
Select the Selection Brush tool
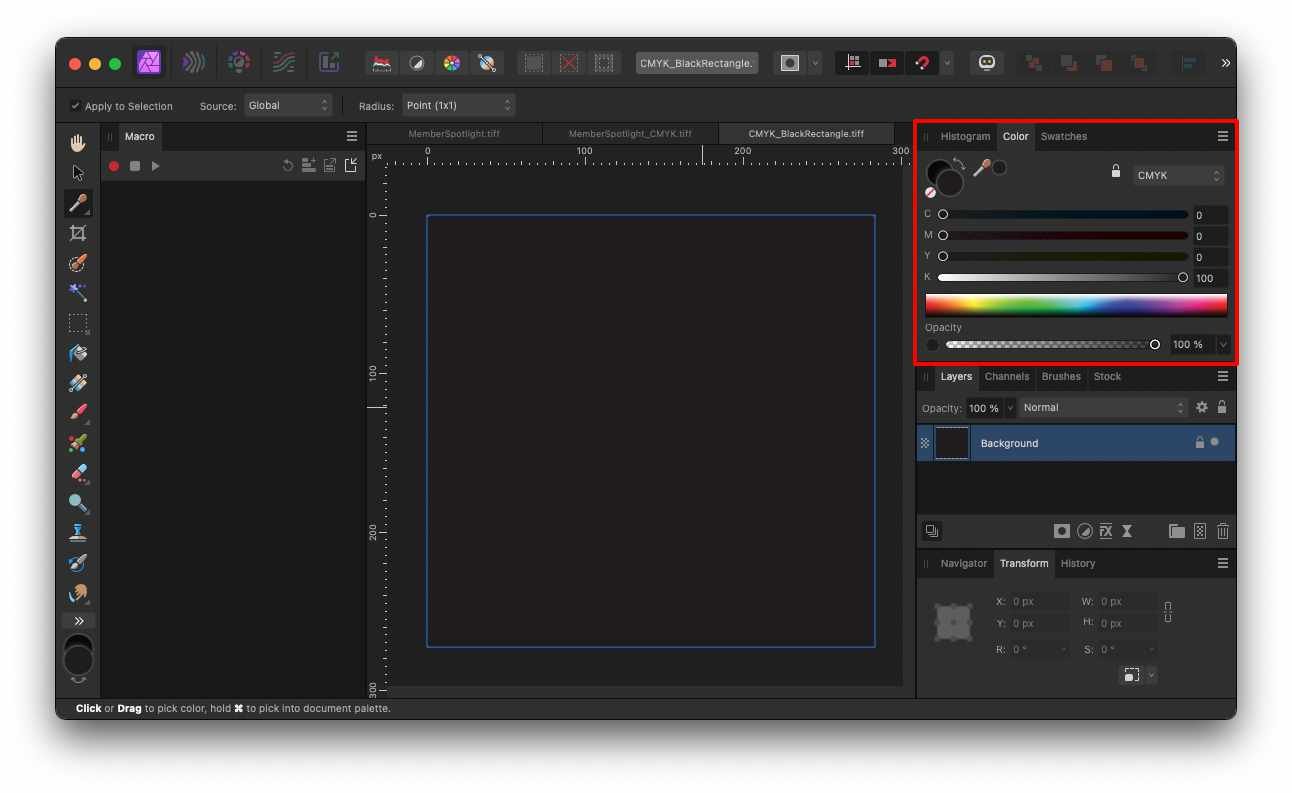click(78, 263)
